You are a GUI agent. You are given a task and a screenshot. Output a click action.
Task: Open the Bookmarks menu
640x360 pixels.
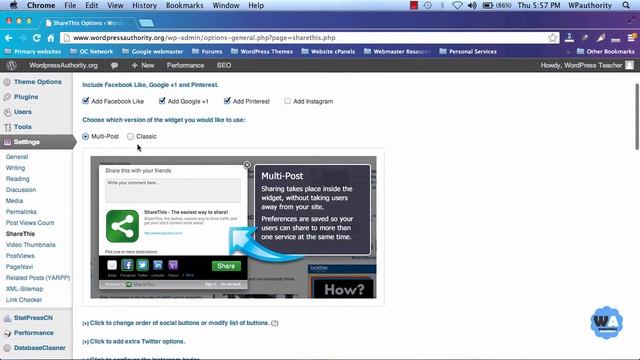coord(184,5)
